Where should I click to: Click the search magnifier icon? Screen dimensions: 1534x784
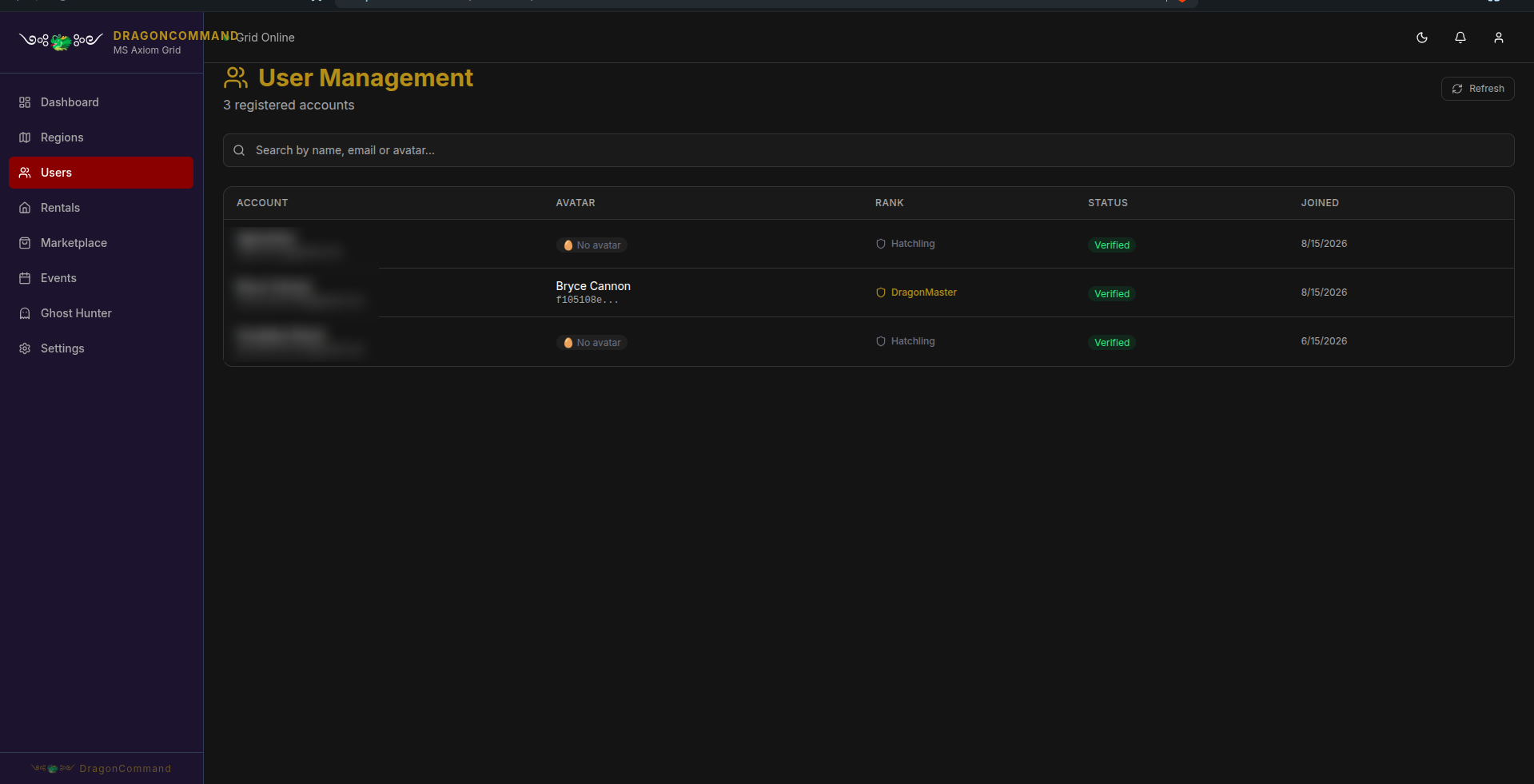tap(239, 150)
